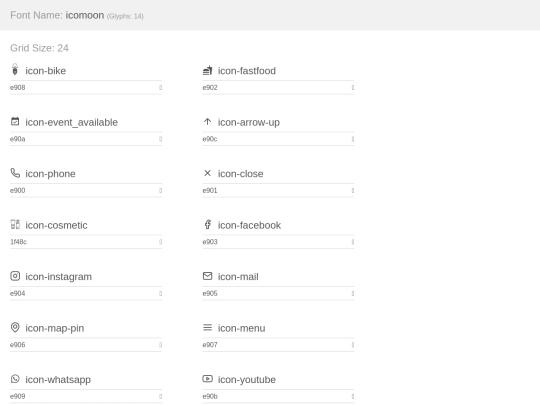
Task: Click the glyph character box beside e902
Action: pos(353,87)
